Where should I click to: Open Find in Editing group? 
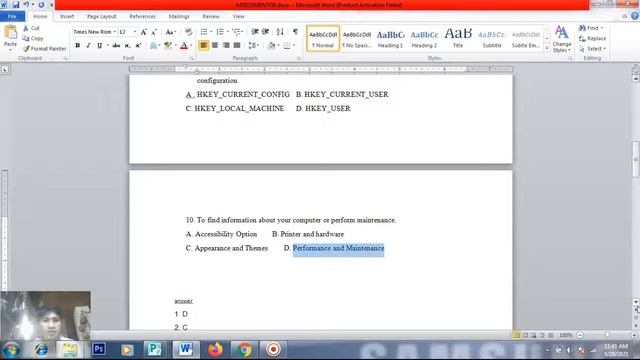[x=591, y=28]
